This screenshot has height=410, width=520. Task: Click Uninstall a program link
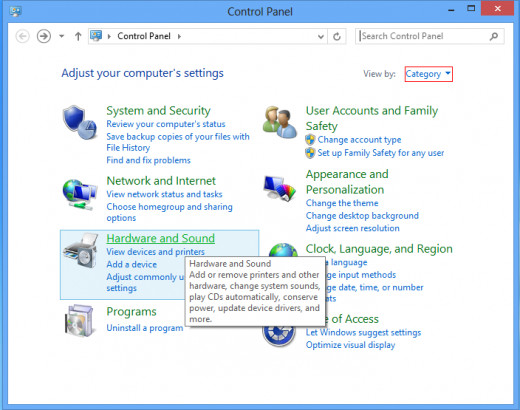(145, 328)
